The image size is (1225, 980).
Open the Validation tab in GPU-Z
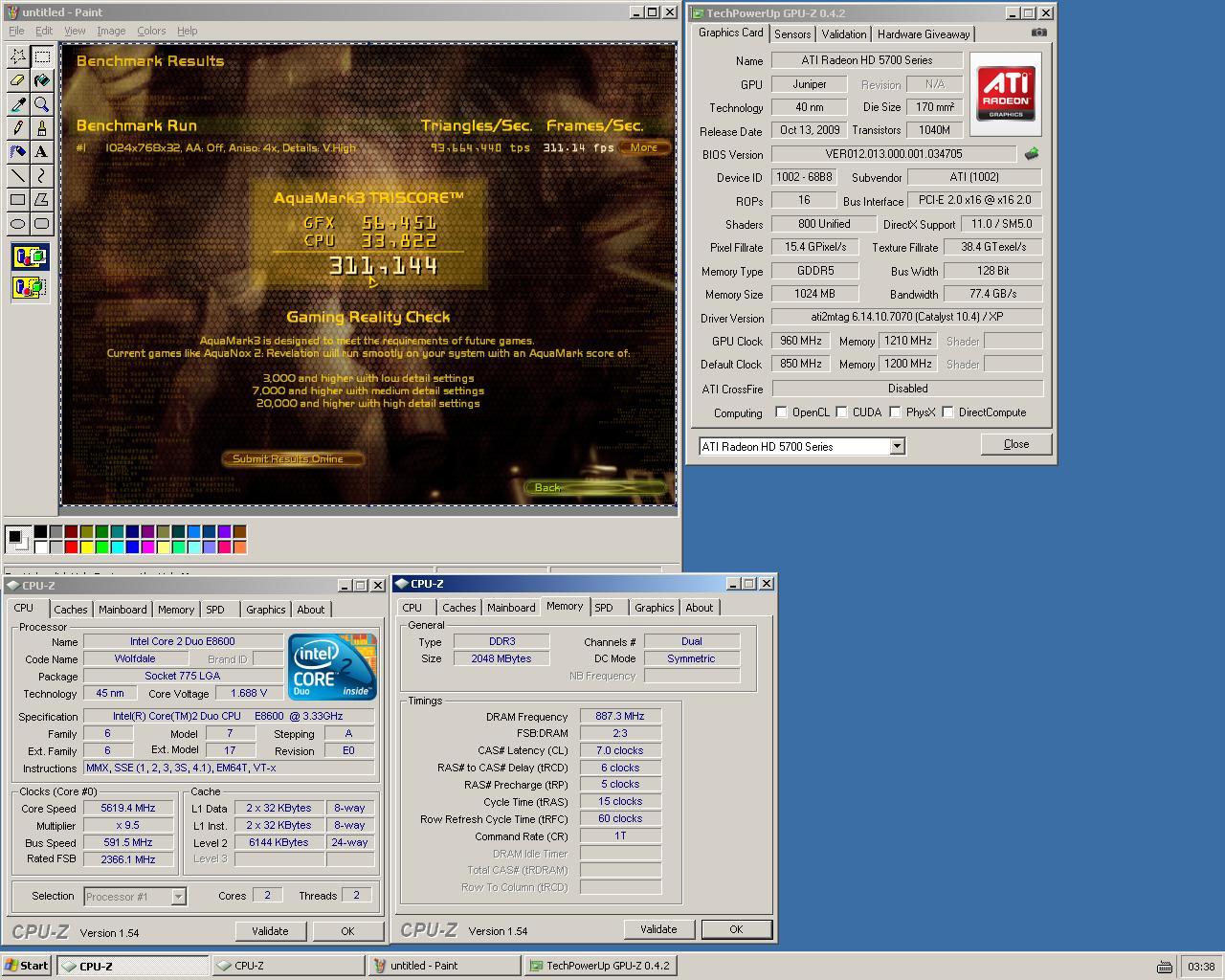pyautogui.click(x=844, y=34)
